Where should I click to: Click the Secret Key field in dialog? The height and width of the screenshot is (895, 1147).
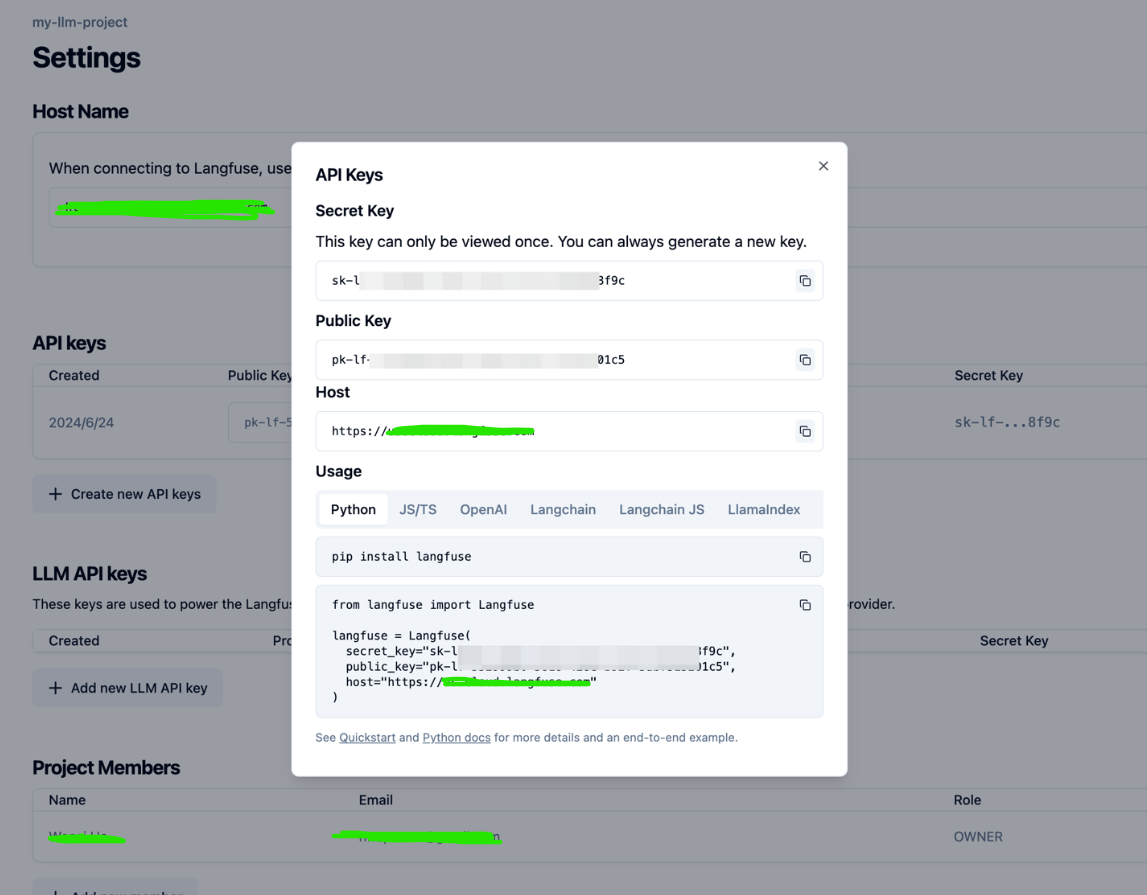click(x=569, y=281)
